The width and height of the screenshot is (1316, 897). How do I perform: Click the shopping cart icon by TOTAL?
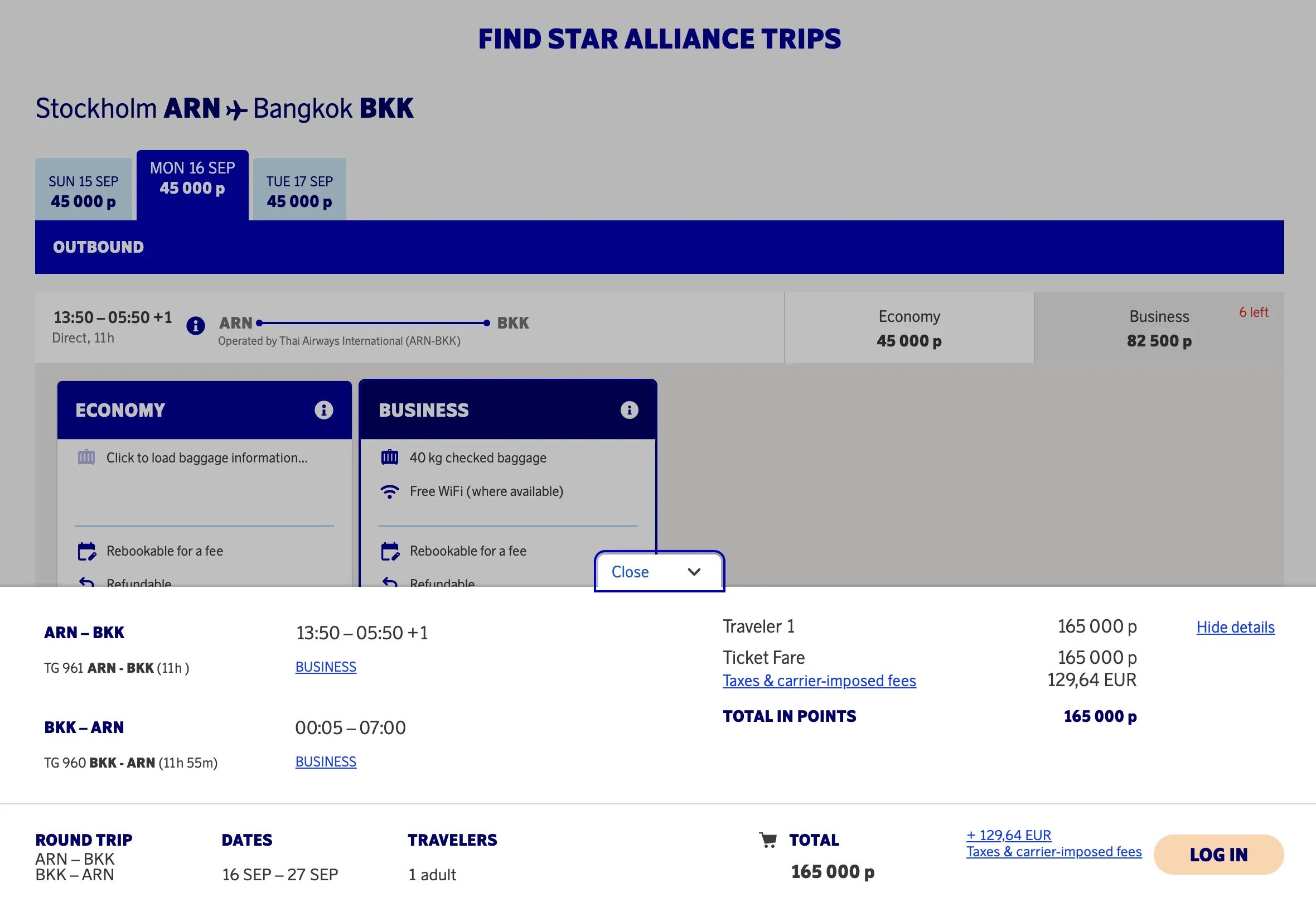click(768, 840)
